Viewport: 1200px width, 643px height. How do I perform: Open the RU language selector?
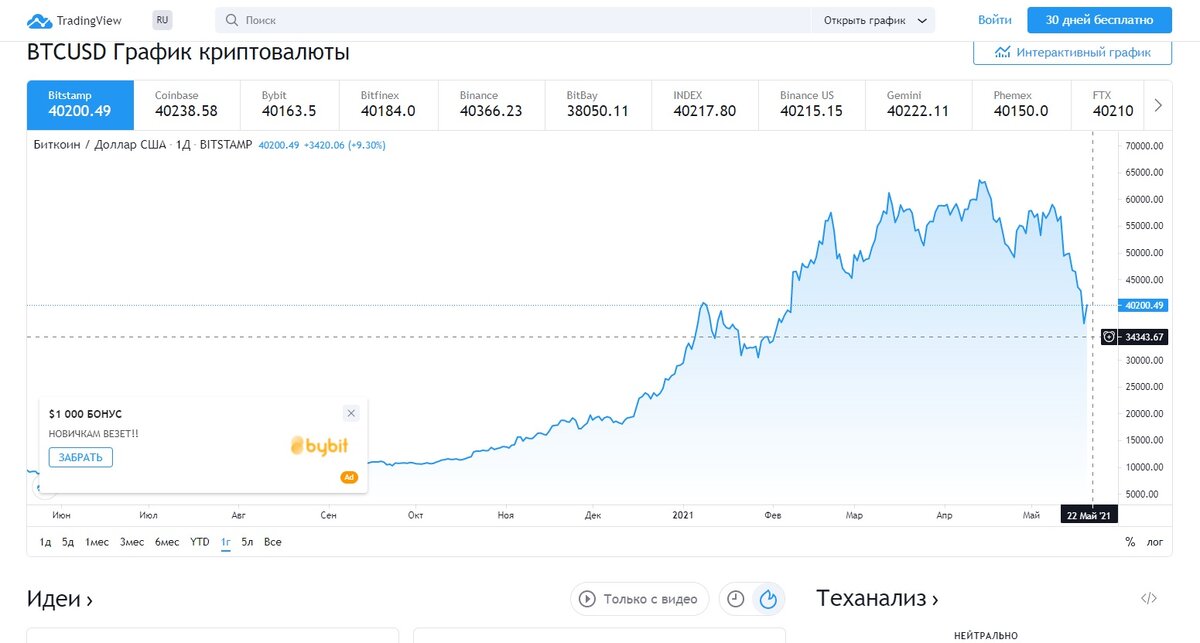pyautogui.click(x=162, y=20)
